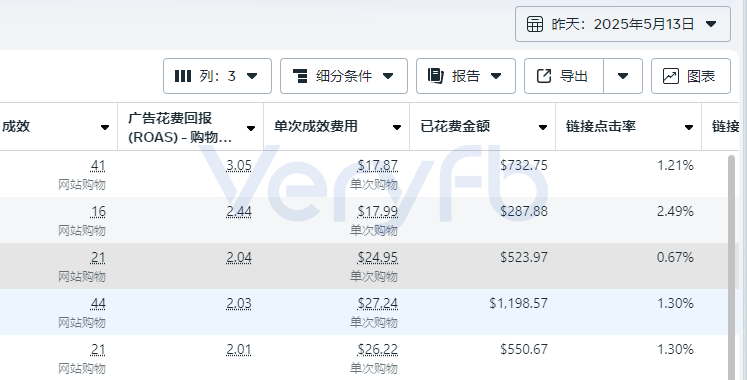Open the 广告花费回报 (ROAS) column menu arrow

(251, 128)
